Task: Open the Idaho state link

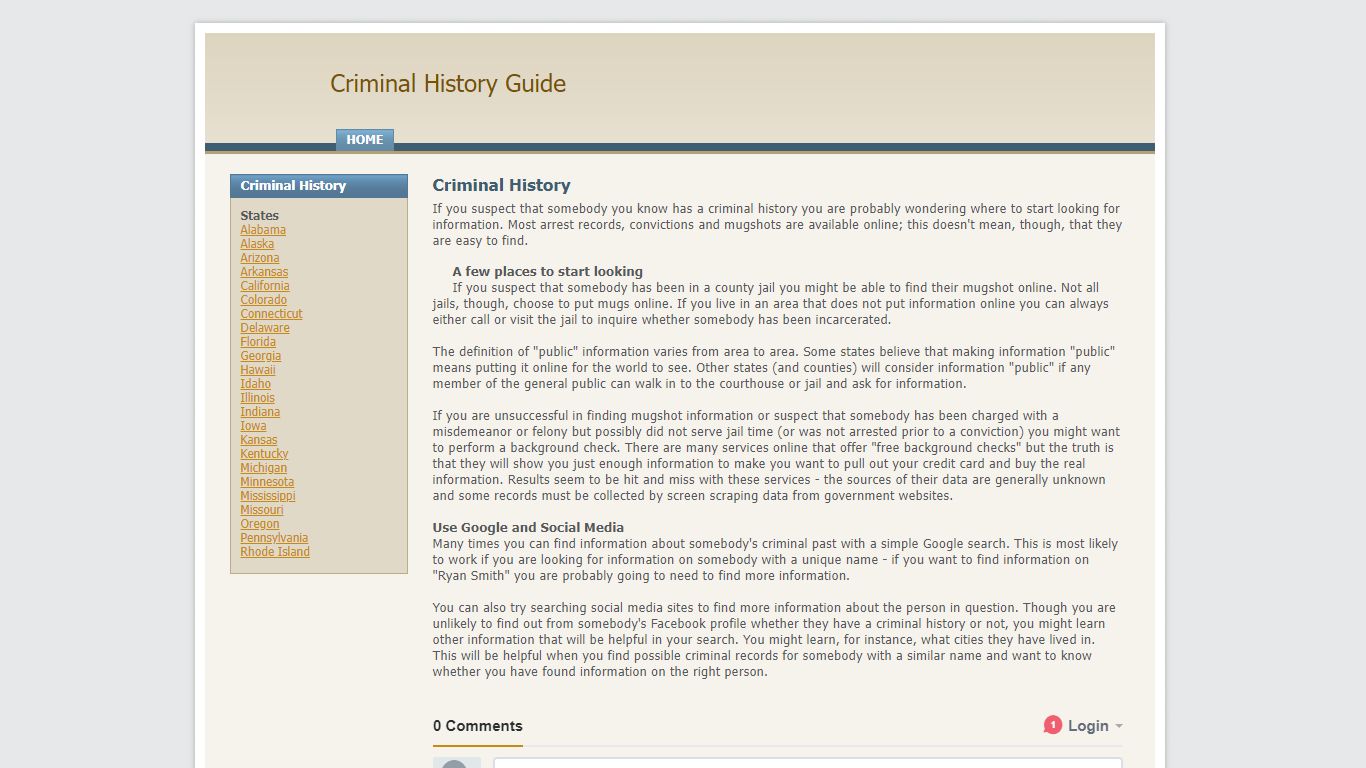Action: pyautogui.click(x=256, y=384)
